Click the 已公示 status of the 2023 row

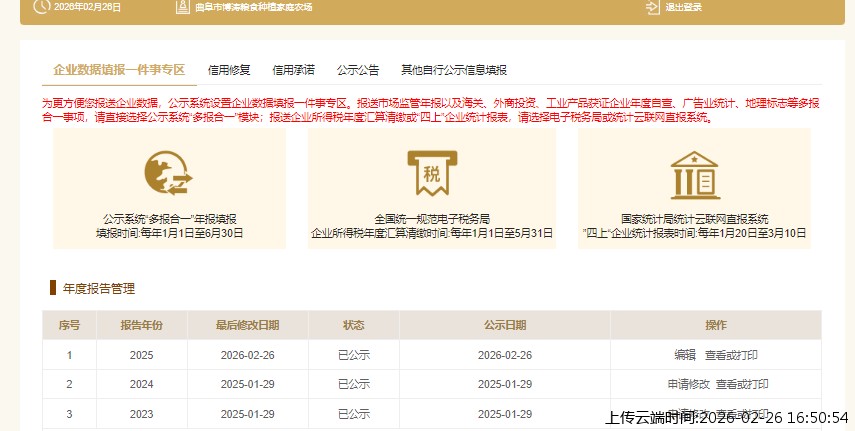tap(354, 414)
